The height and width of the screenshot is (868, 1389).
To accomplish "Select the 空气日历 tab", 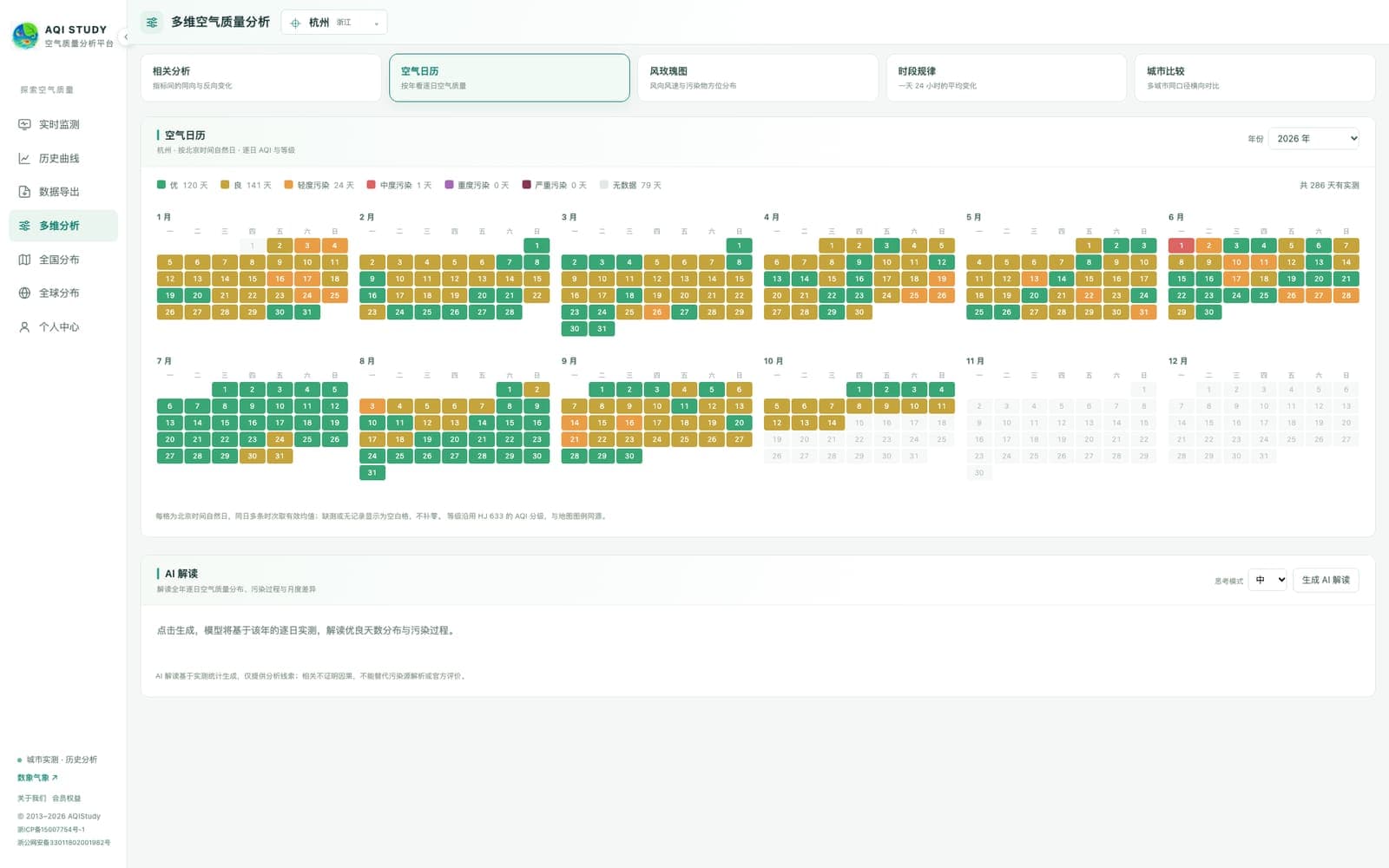I will [x=510, y=78].
